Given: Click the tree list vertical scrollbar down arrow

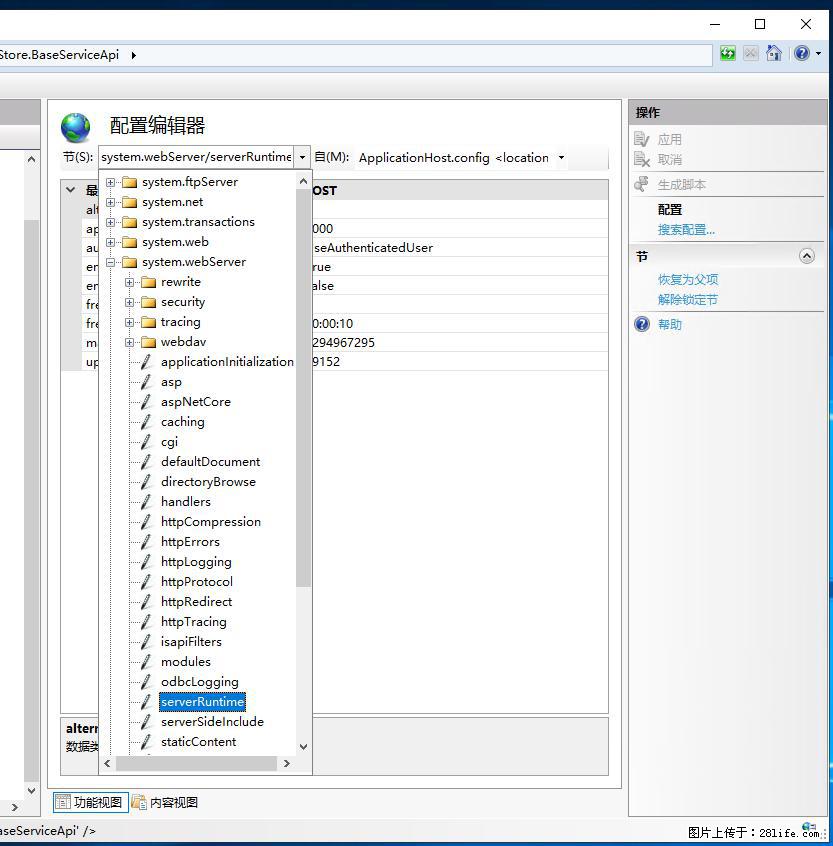Looking at the screenshot, I should [x=304, y=746].
